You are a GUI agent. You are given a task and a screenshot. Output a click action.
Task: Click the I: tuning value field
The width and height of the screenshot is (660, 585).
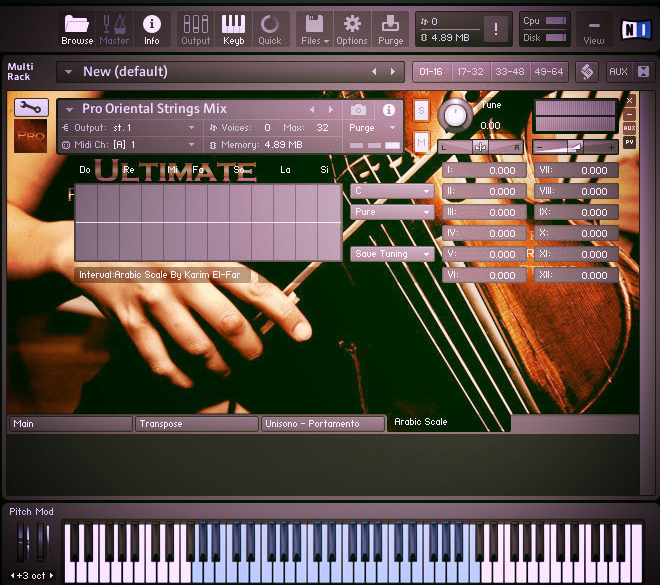tap(484, 170)
